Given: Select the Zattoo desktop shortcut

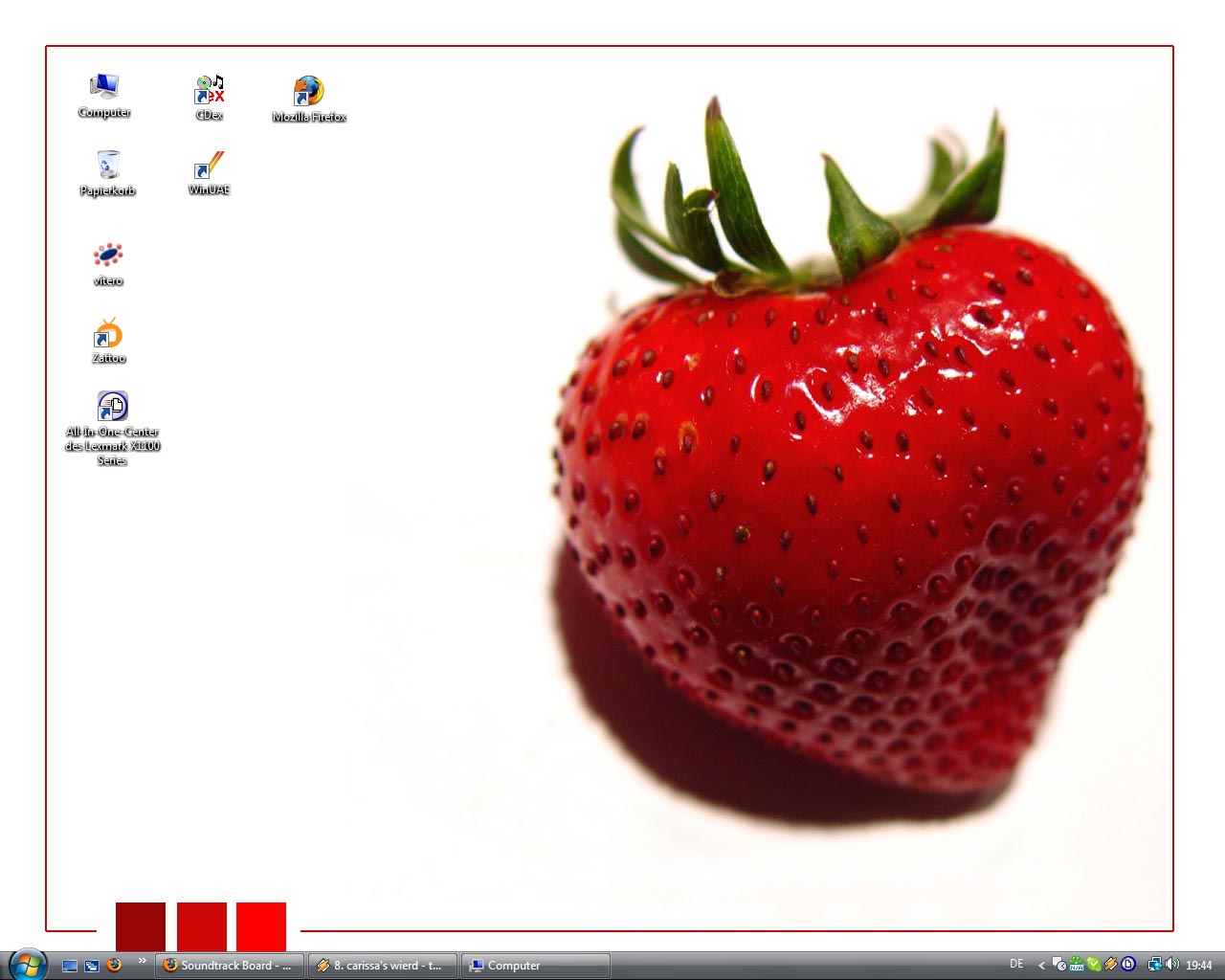Looking at the screenshot, I should 108,335.
